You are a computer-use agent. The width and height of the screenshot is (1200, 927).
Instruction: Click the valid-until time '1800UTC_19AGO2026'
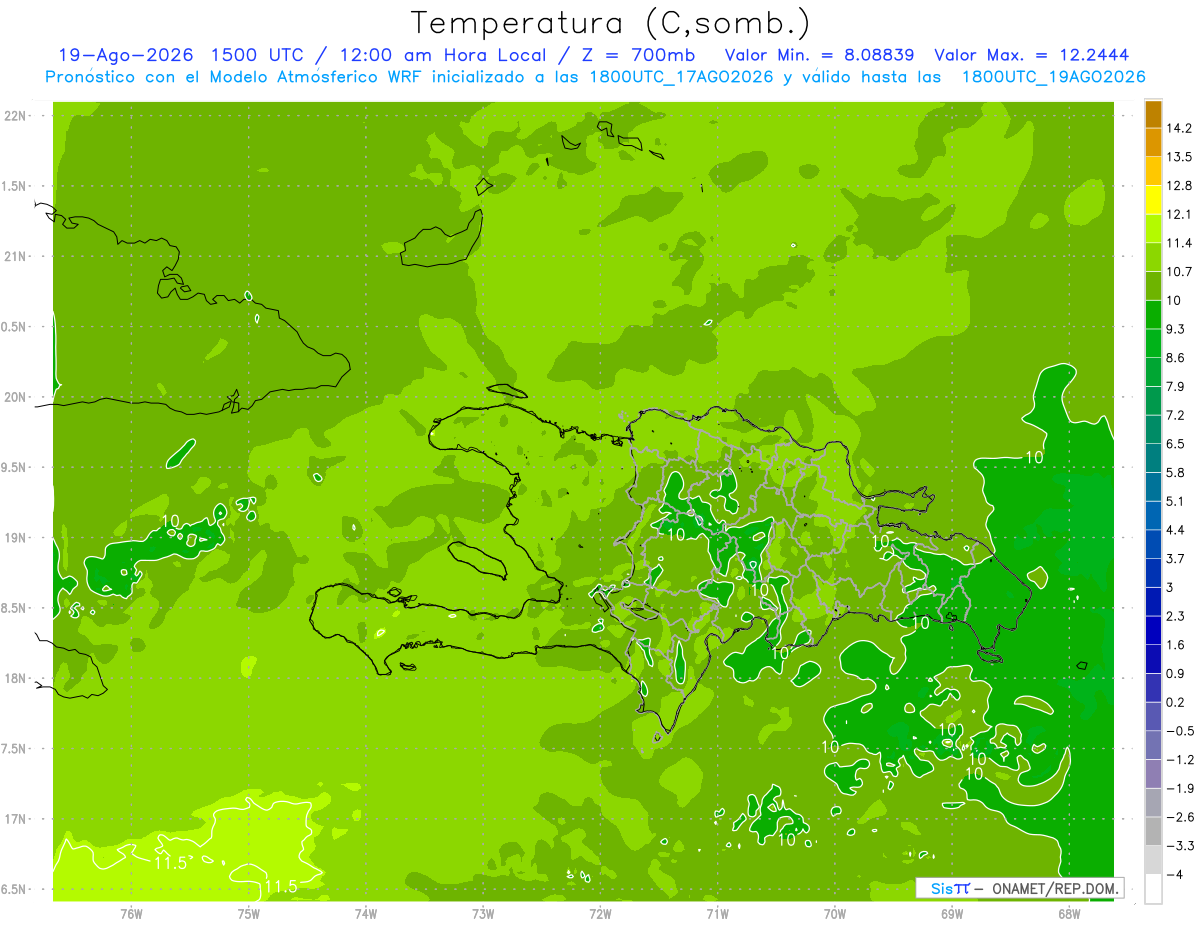1053,77
